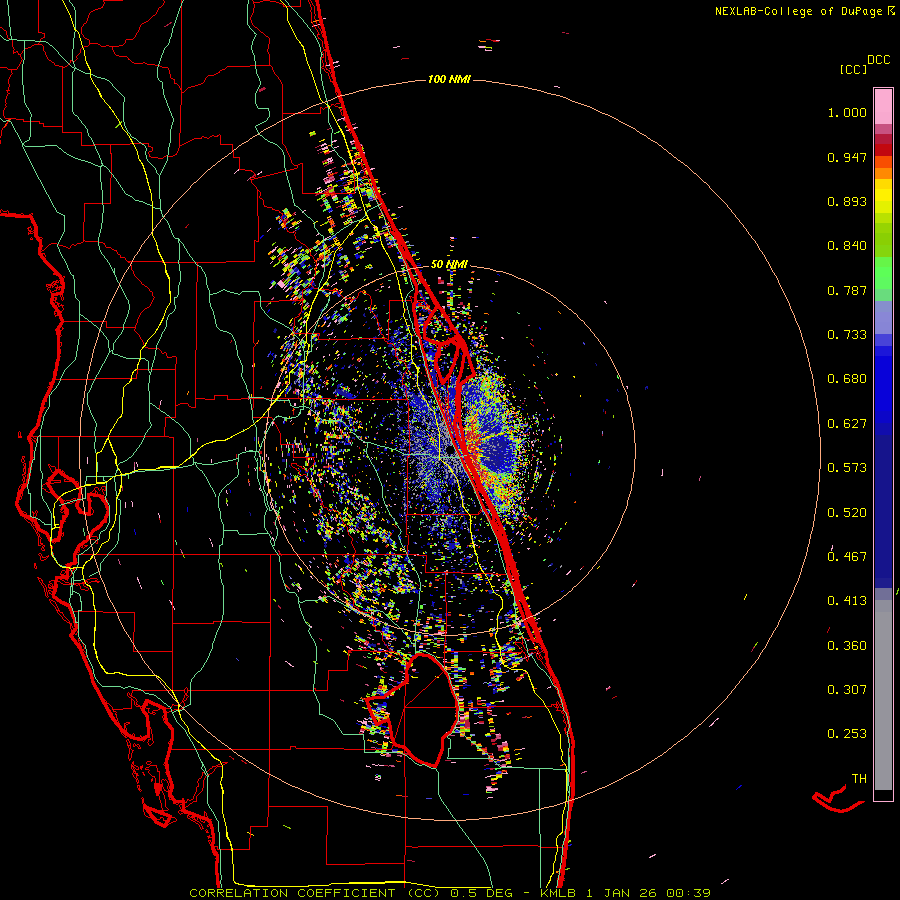This screenshot has width=900, height=900.
Task: Click the 0.253 scale value
Action: click(x=847, y=734)
